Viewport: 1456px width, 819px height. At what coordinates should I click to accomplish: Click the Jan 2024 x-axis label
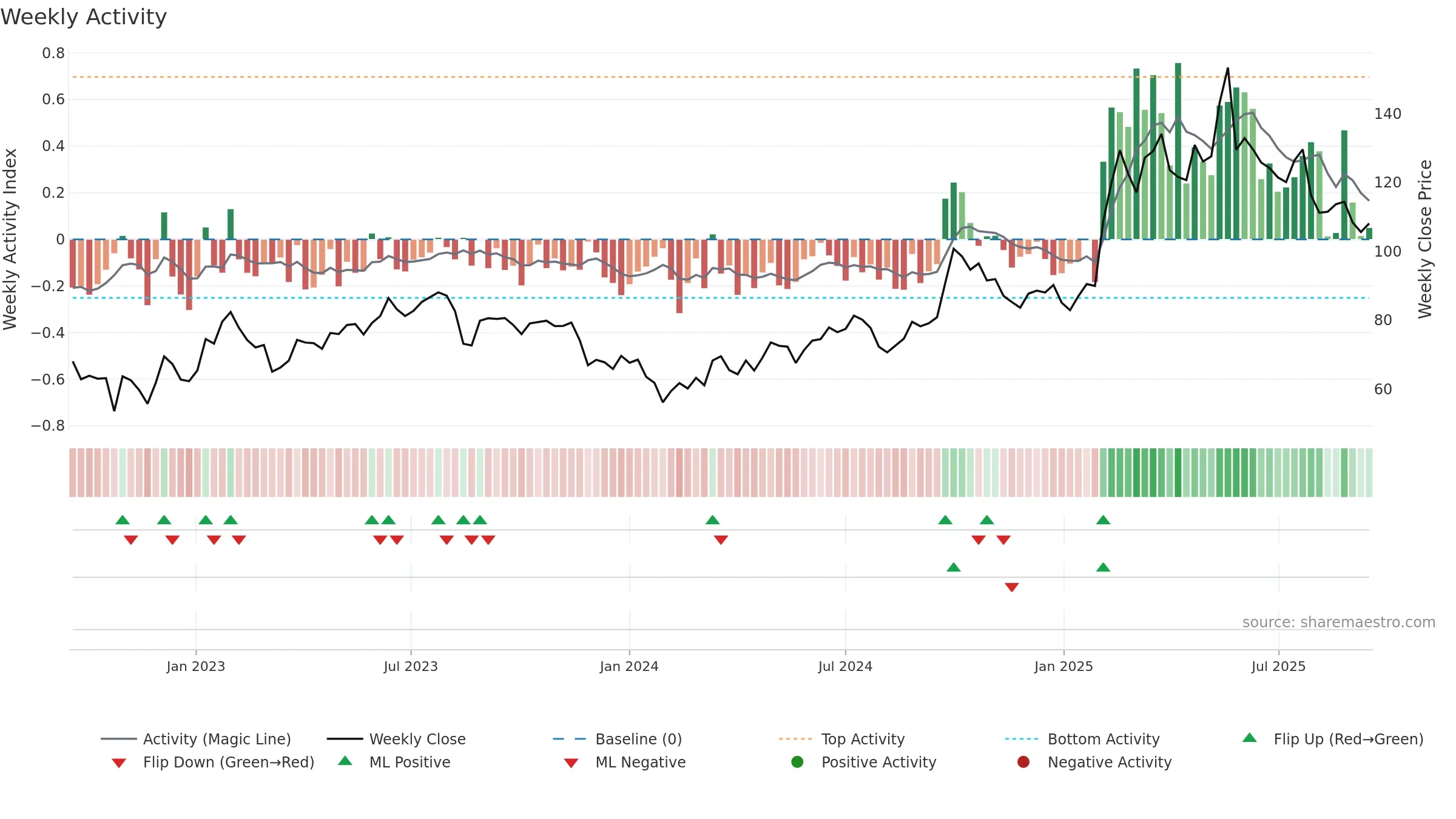629,666
